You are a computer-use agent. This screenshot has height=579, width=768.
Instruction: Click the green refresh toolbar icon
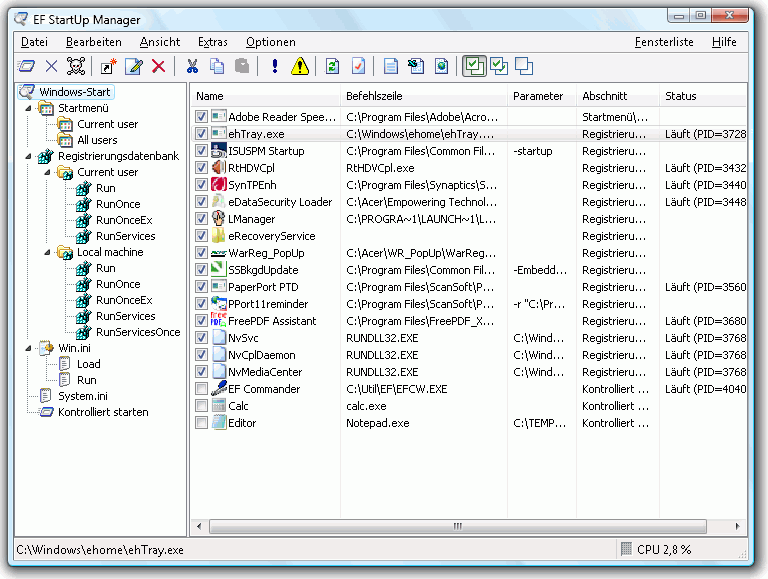point(332,66)
